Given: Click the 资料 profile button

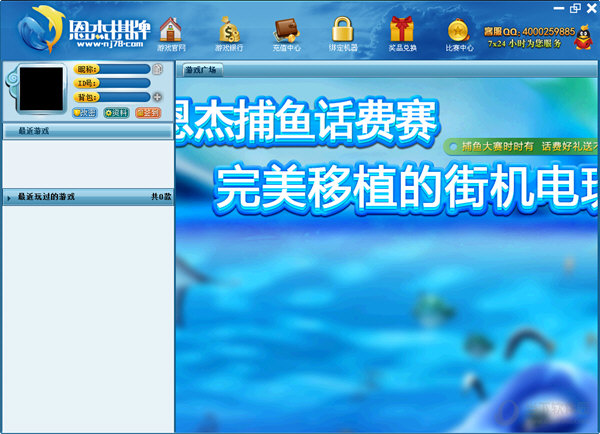Looking at the screenshot, I should (x=116, y=113).
